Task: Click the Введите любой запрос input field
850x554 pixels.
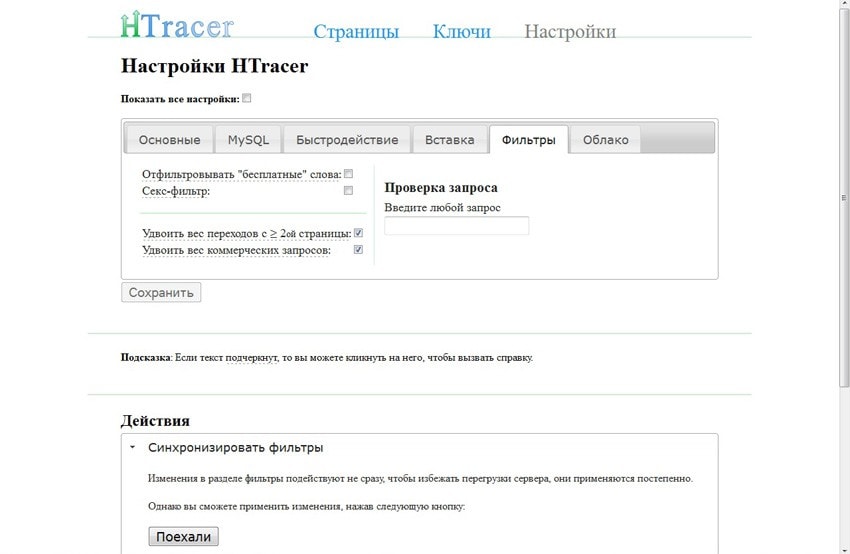Action: 456,226
